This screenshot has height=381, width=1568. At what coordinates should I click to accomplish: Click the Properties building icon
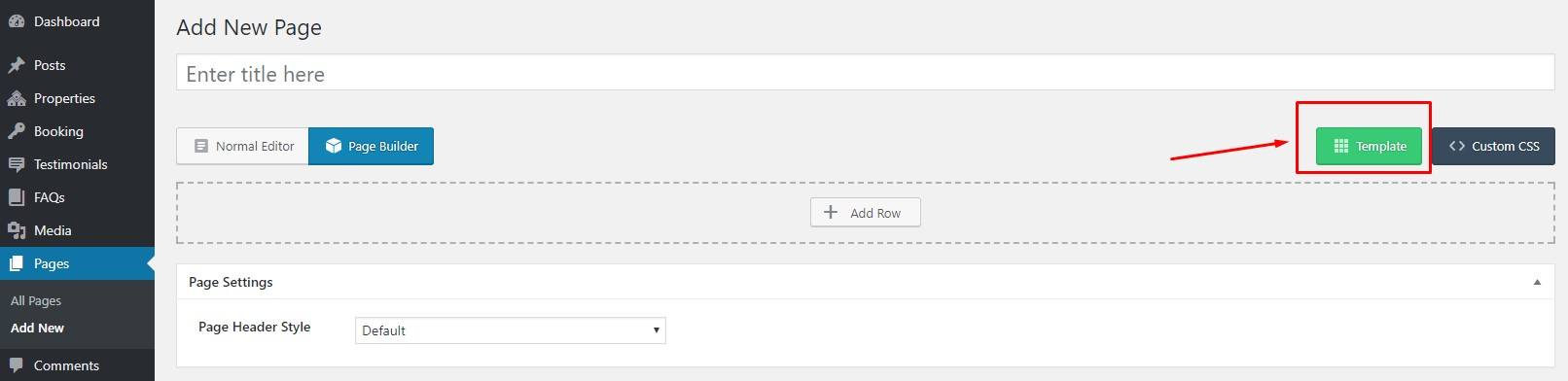(x=16, y=98)
